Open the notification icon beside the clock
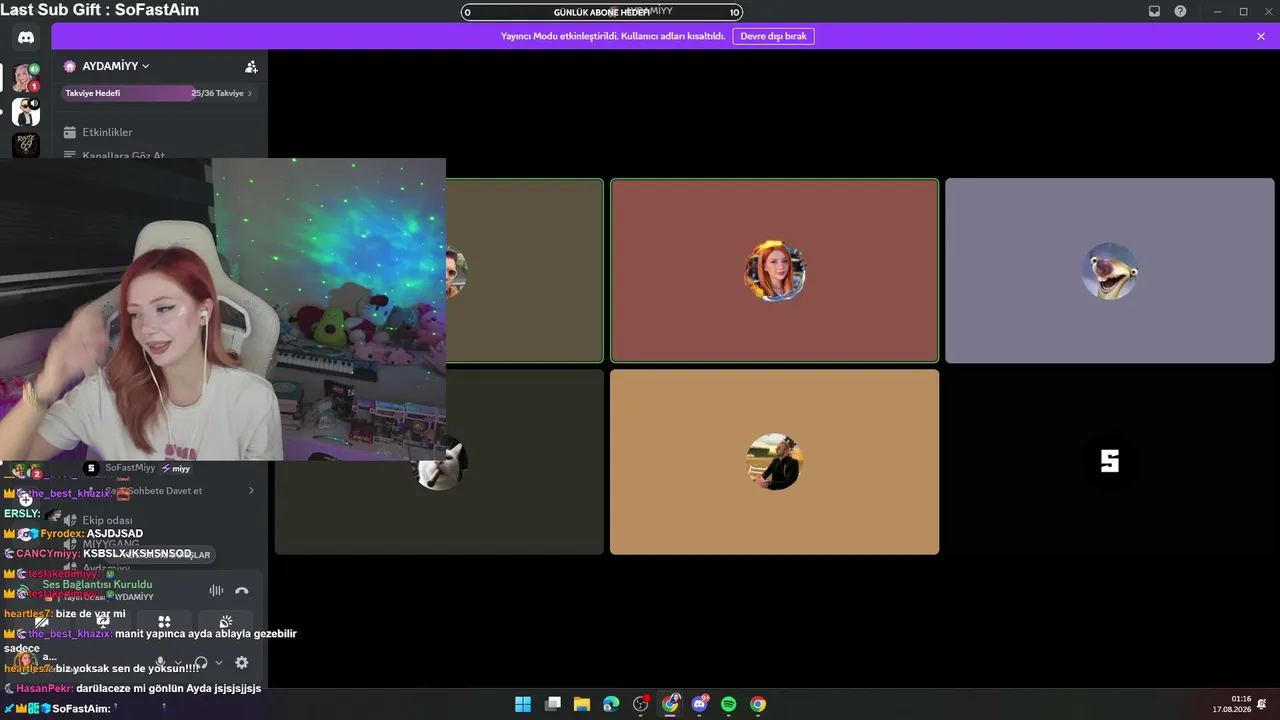Viewport: 1280px width, 720px height. [1262, 704]
